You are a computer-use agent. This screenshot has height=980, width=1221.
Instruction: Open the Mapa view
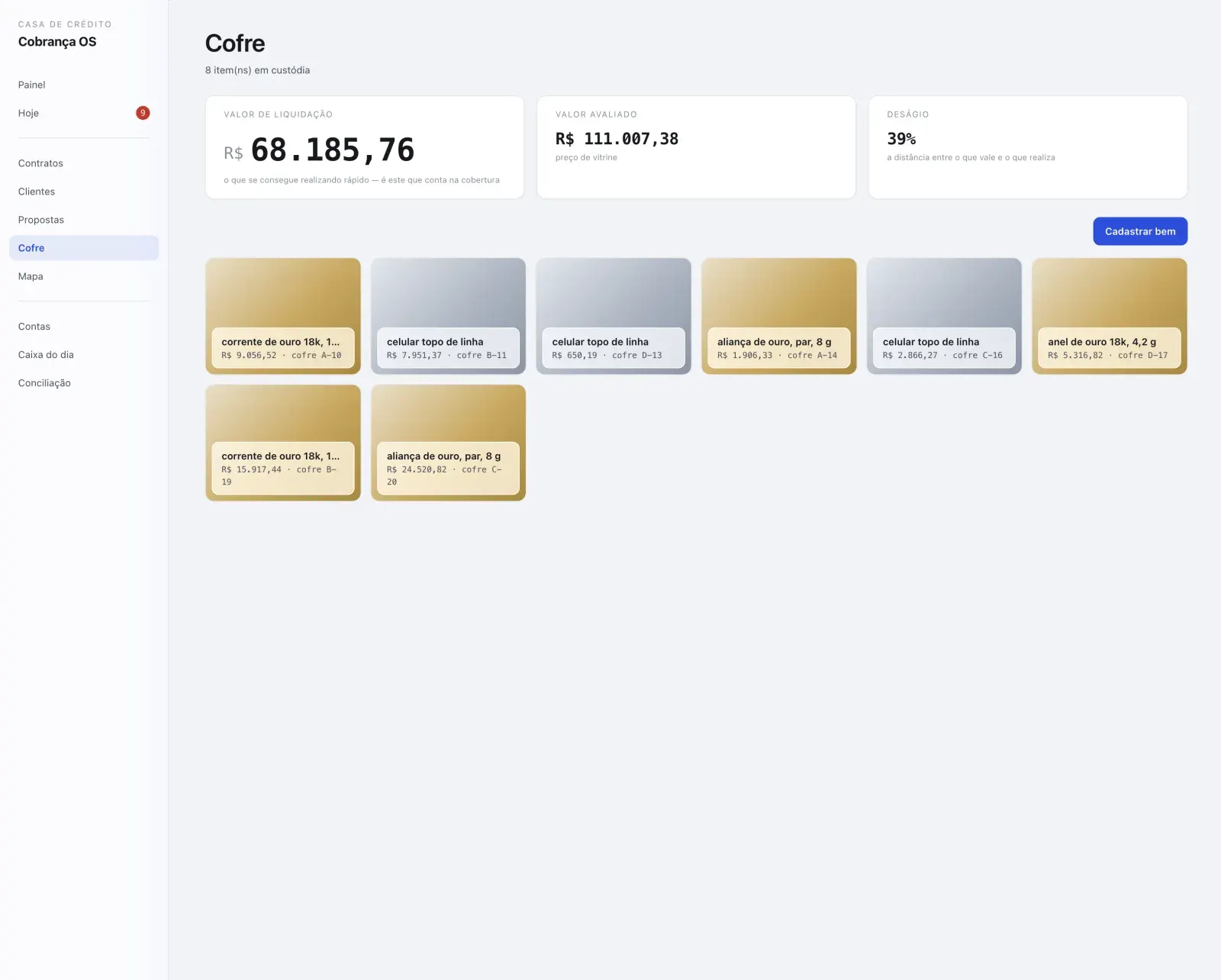pos(84,276)
